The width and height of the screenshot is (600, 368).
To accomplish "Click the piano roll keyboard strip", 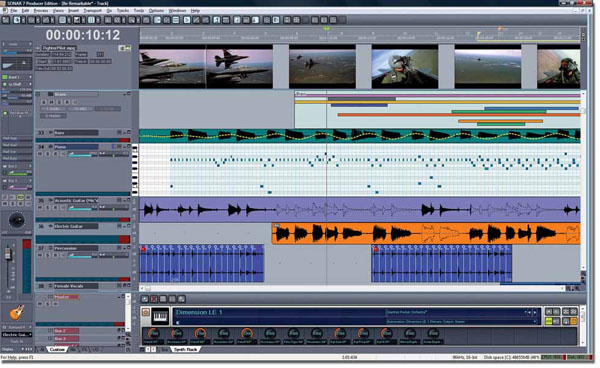I will 135,170.
